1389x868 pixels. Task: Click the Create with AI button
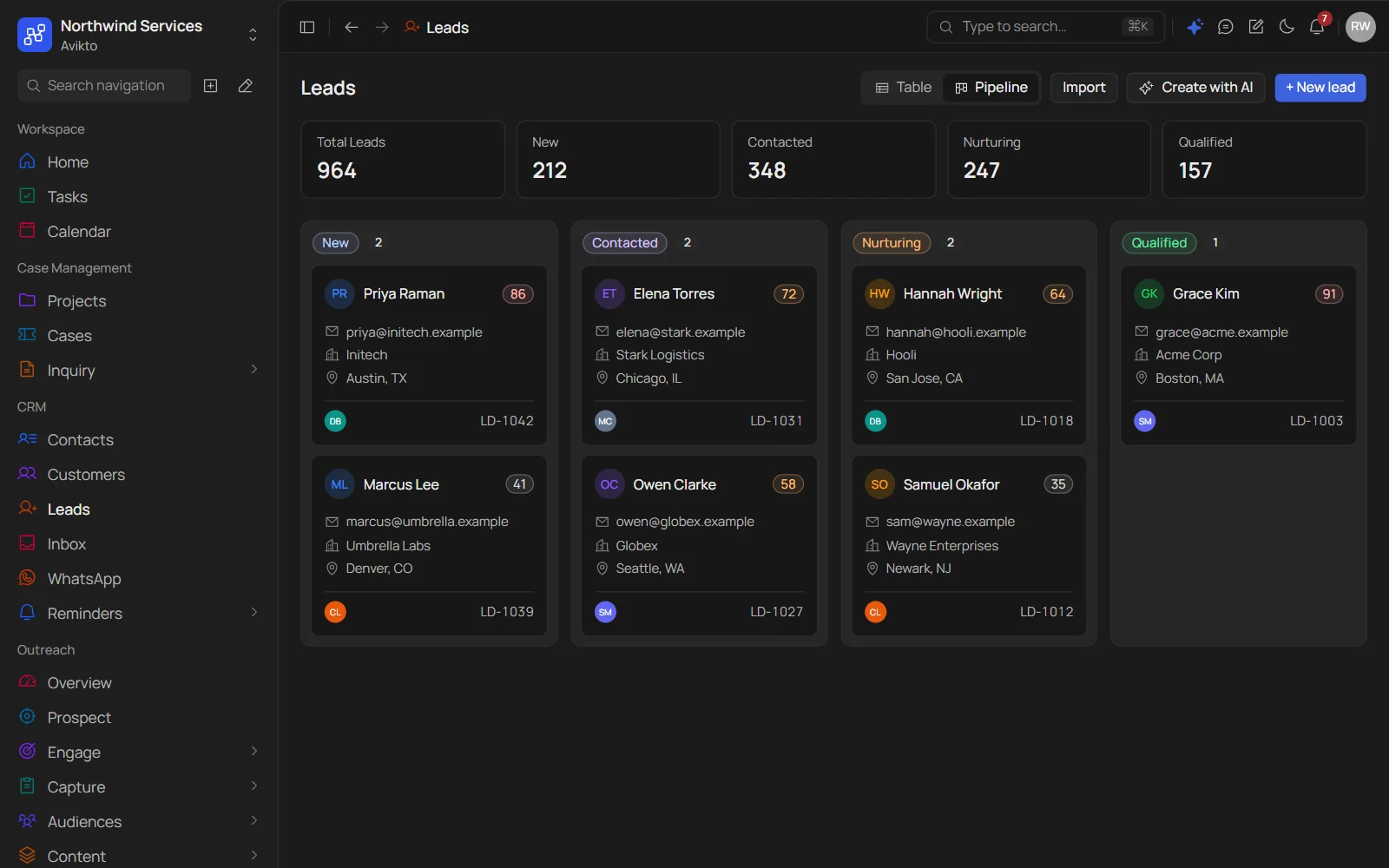(1195, 88)
